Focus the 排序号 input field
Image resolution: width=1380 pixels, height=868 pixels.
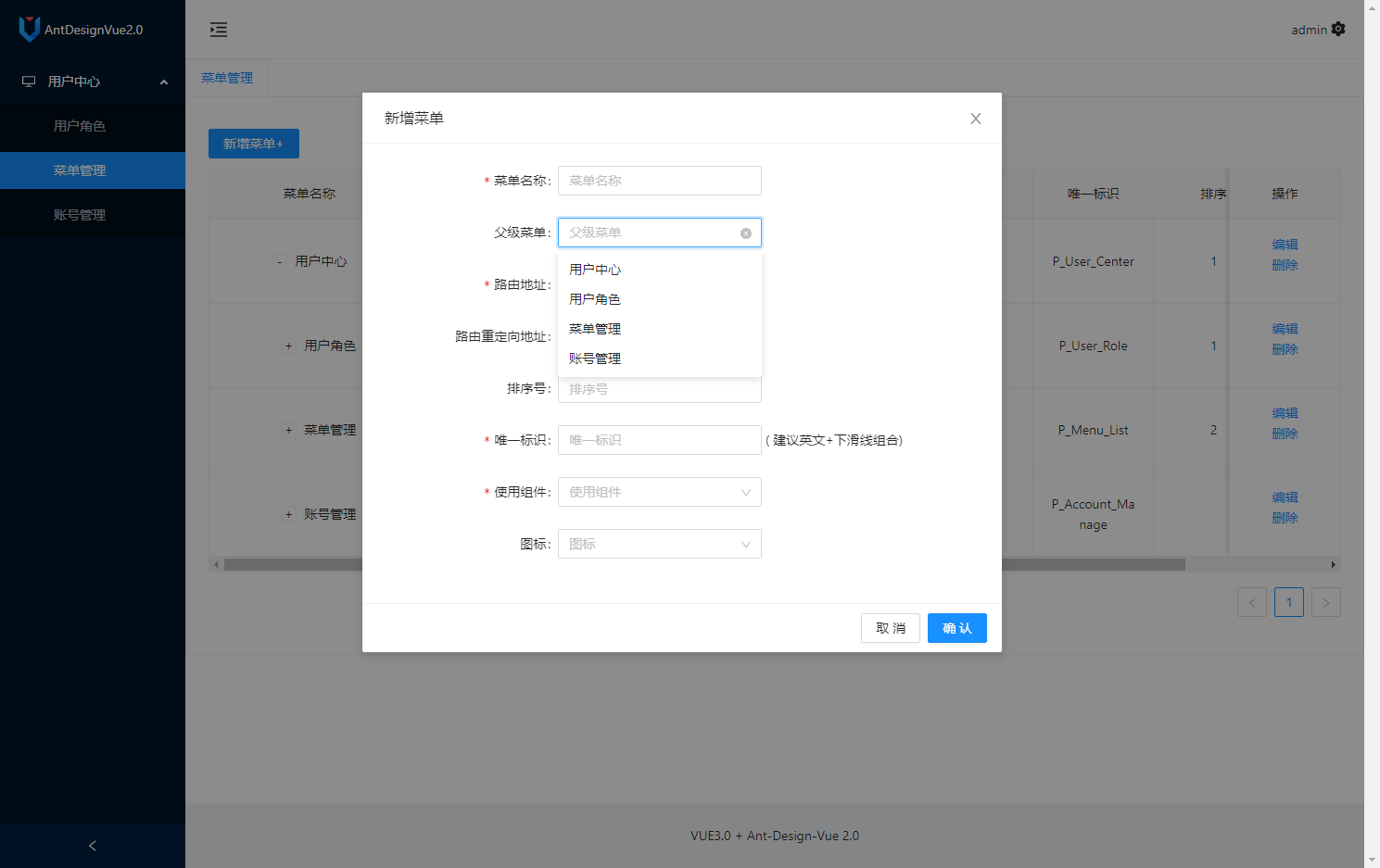click(x=660, y=389)
